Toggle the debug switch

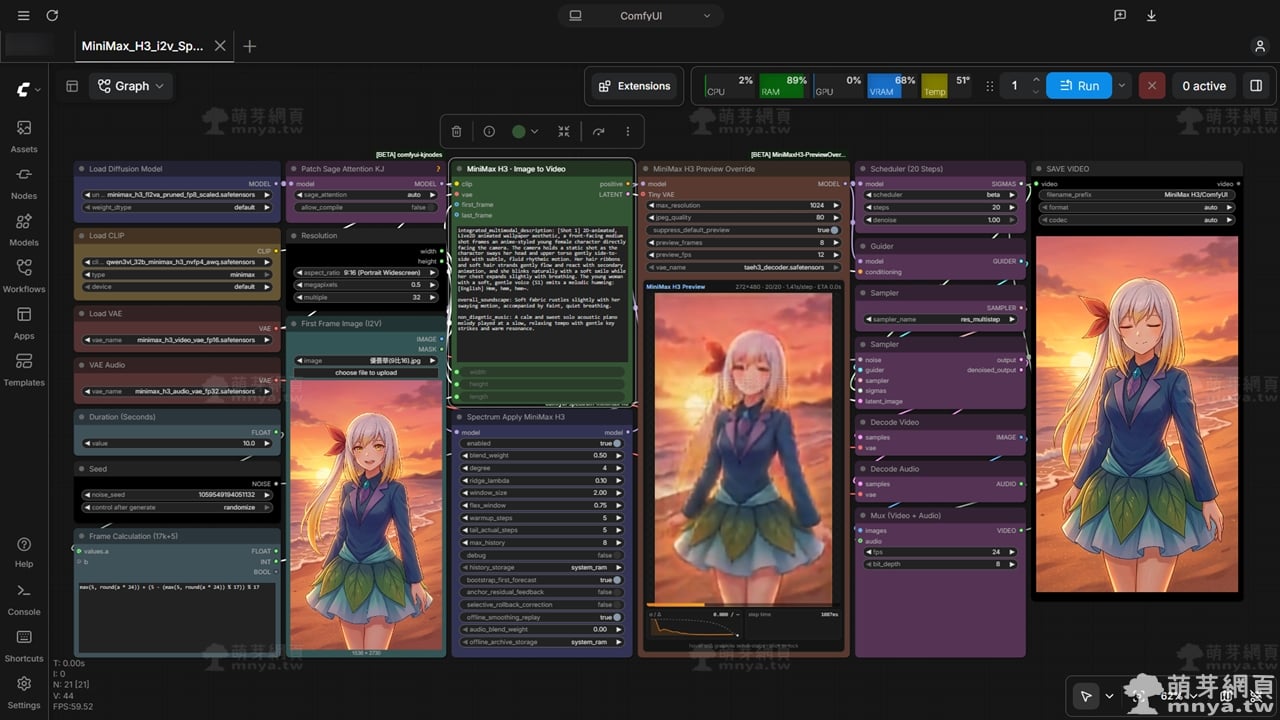click(540, 555)
